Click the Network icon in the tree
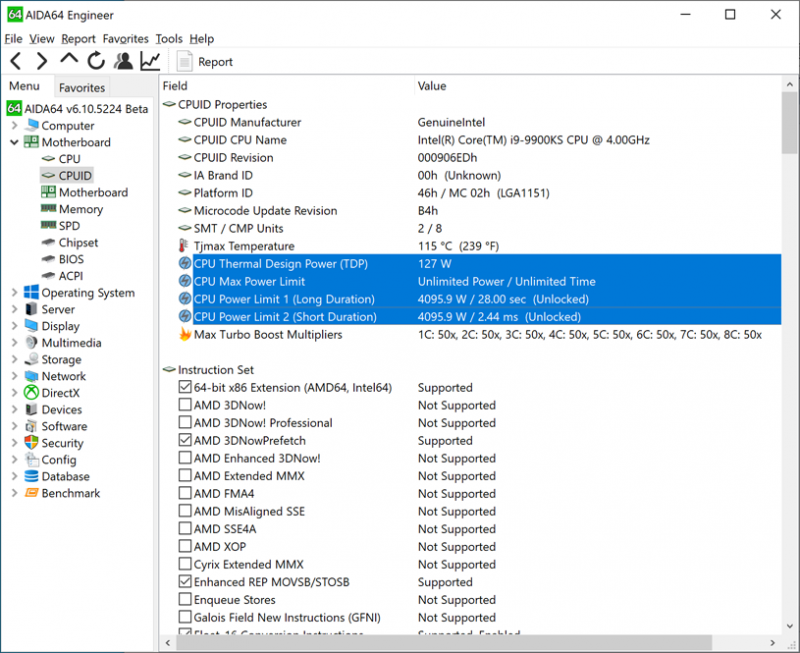Screen dimensions: 800x653 pos(32,376)
